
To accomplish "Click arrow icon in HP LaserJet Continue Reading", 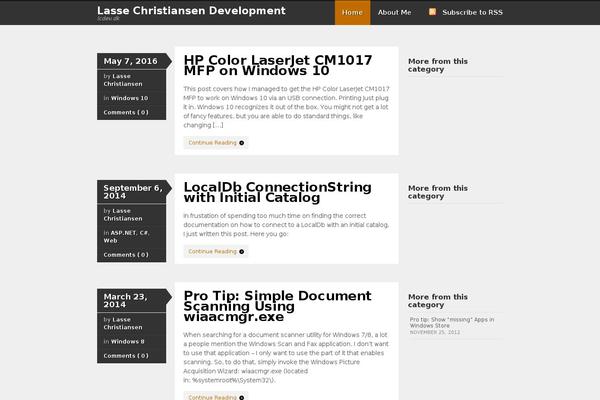I will click(x=241, y=143).
